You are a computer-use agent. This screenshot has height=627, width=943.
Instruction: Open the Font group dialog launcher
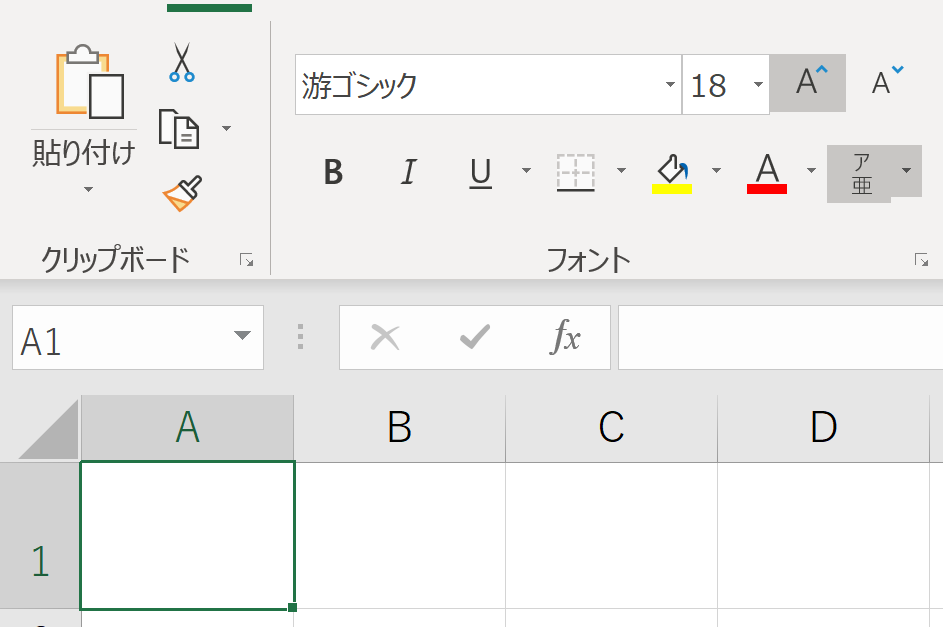point(920,258)
